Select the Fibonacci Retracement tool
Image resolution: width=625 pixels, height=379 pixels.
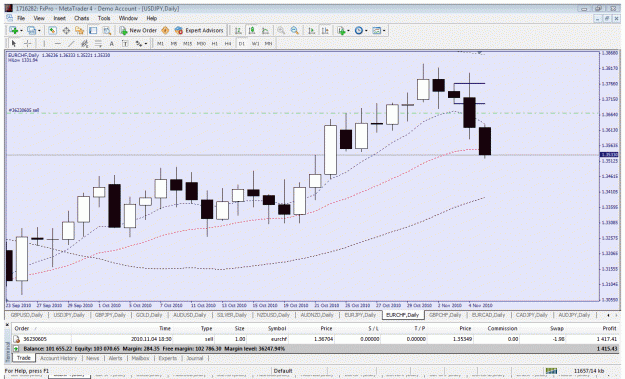(x=98, y=43)
